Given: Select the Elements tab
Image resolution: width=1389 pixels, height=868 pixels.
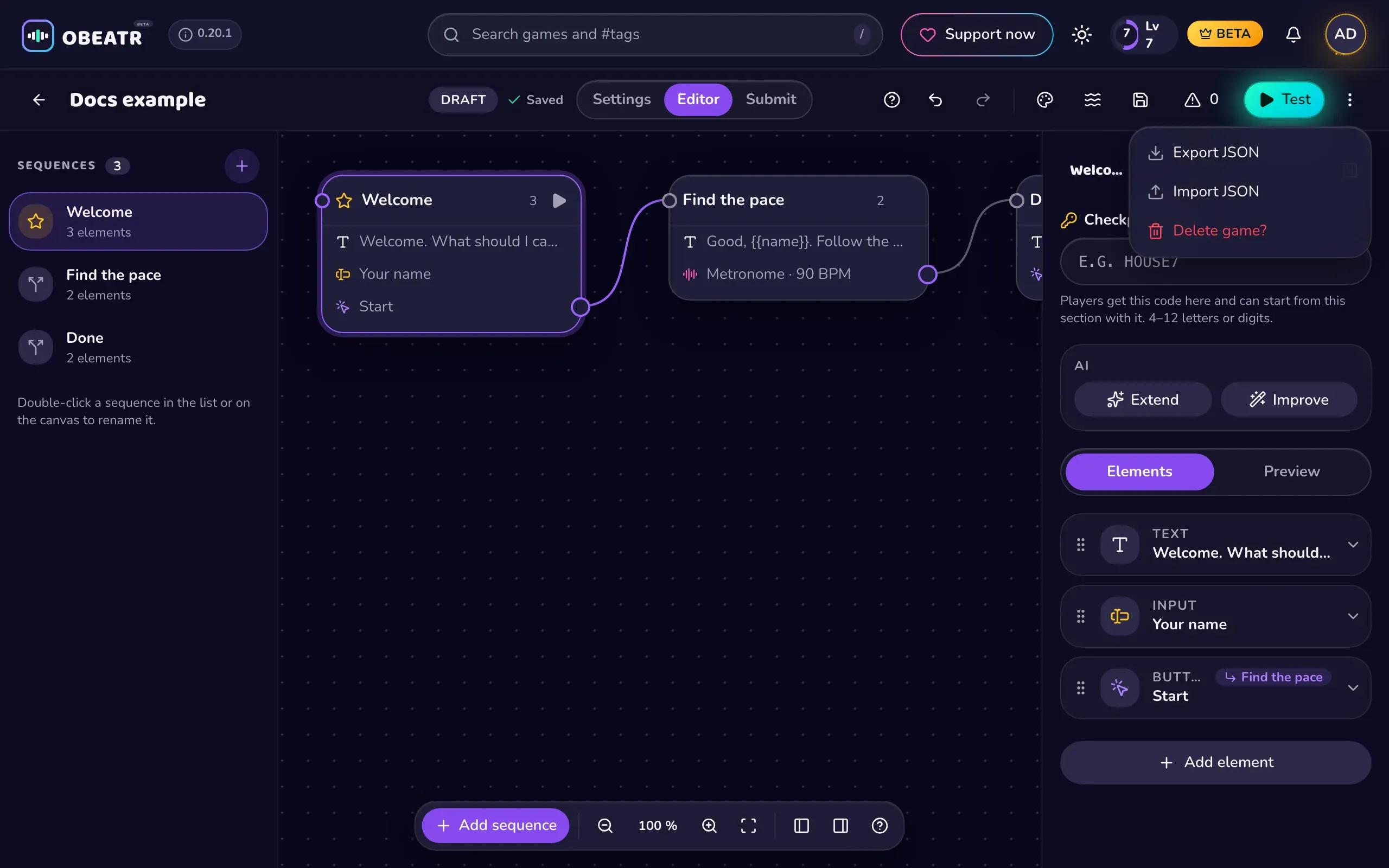Looking at the screenshot, I should [1139, 471].
